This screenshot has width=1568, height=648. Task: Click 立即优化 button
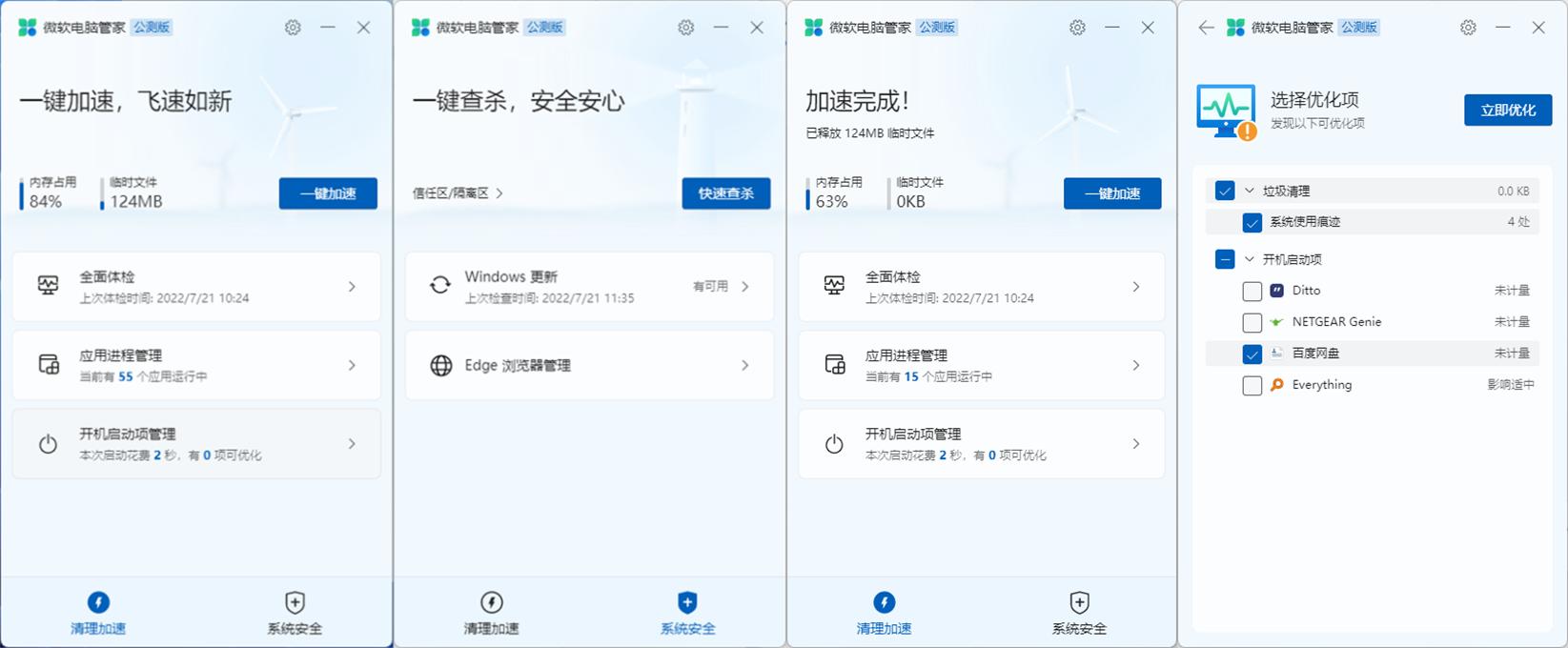pos(1508,110)
